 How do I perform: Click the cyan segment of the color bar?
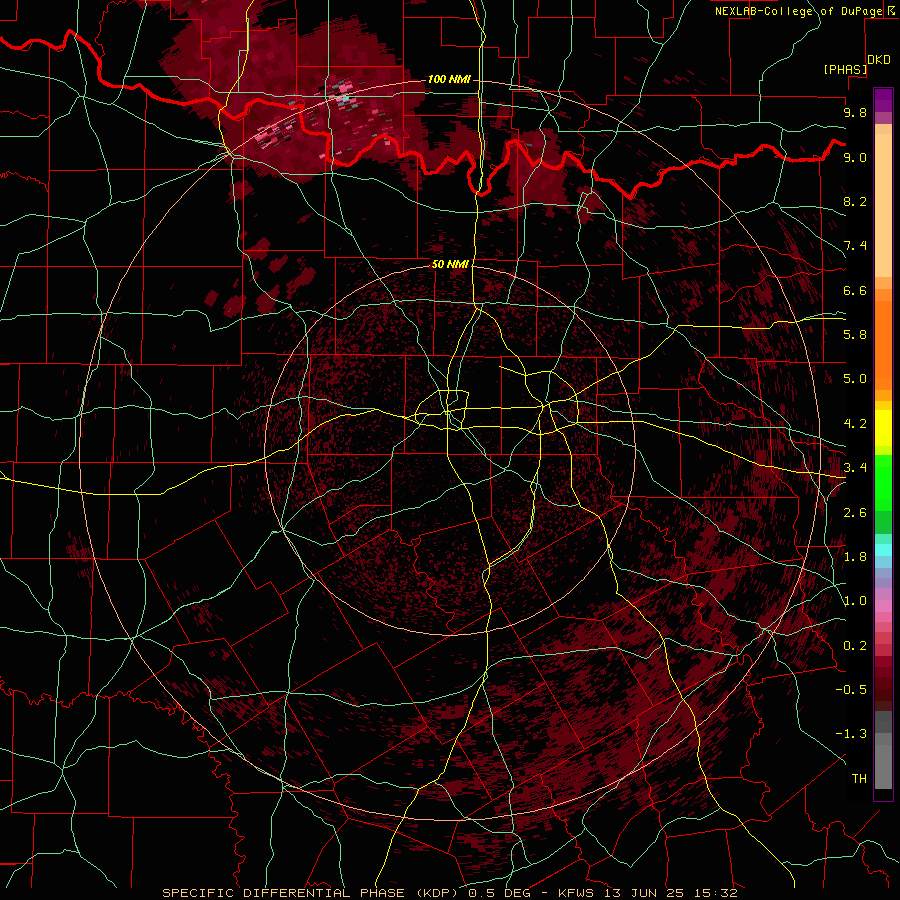(x=883, y=550)
